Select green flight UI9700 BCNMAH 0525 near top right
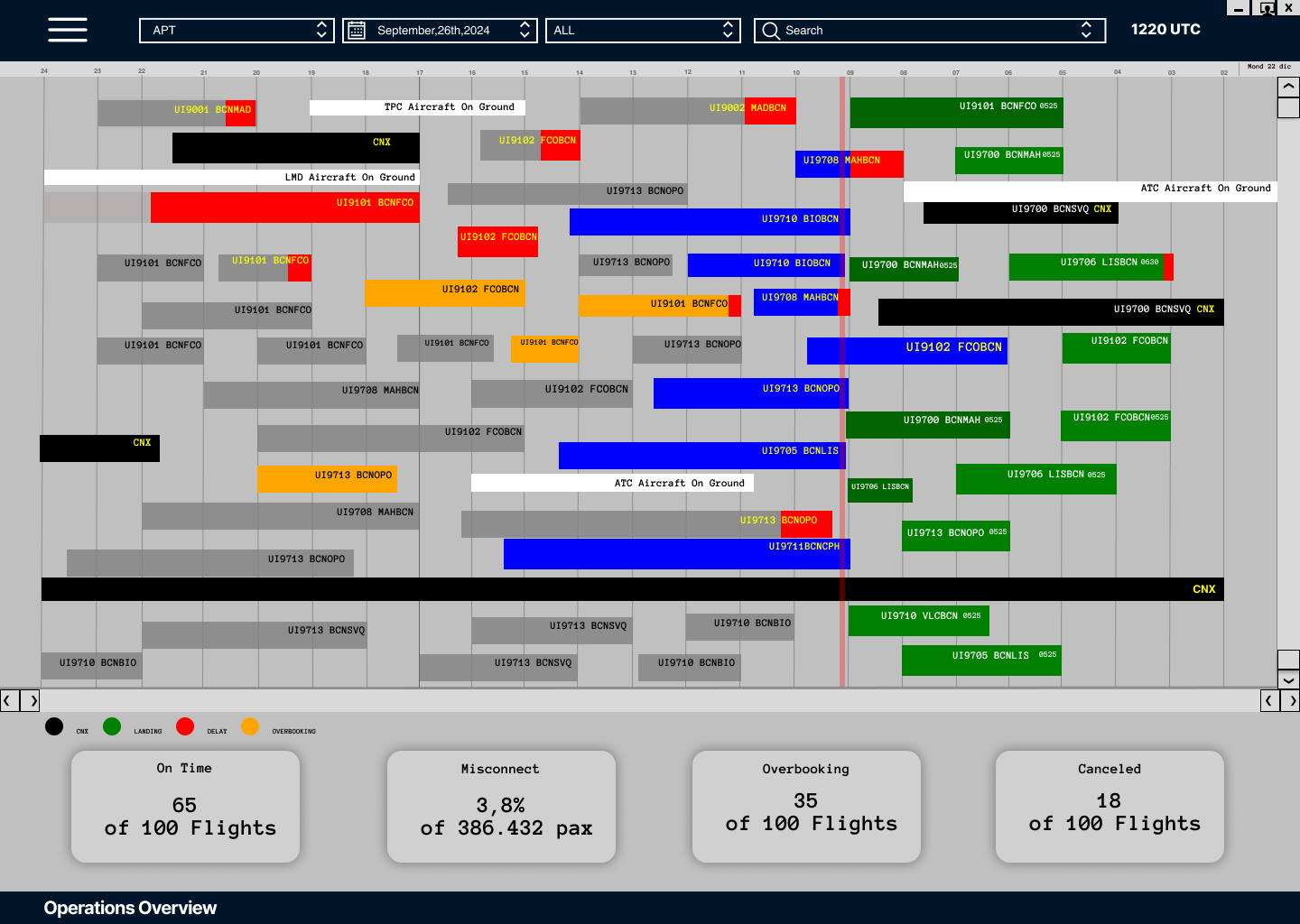 (1008, 161)
